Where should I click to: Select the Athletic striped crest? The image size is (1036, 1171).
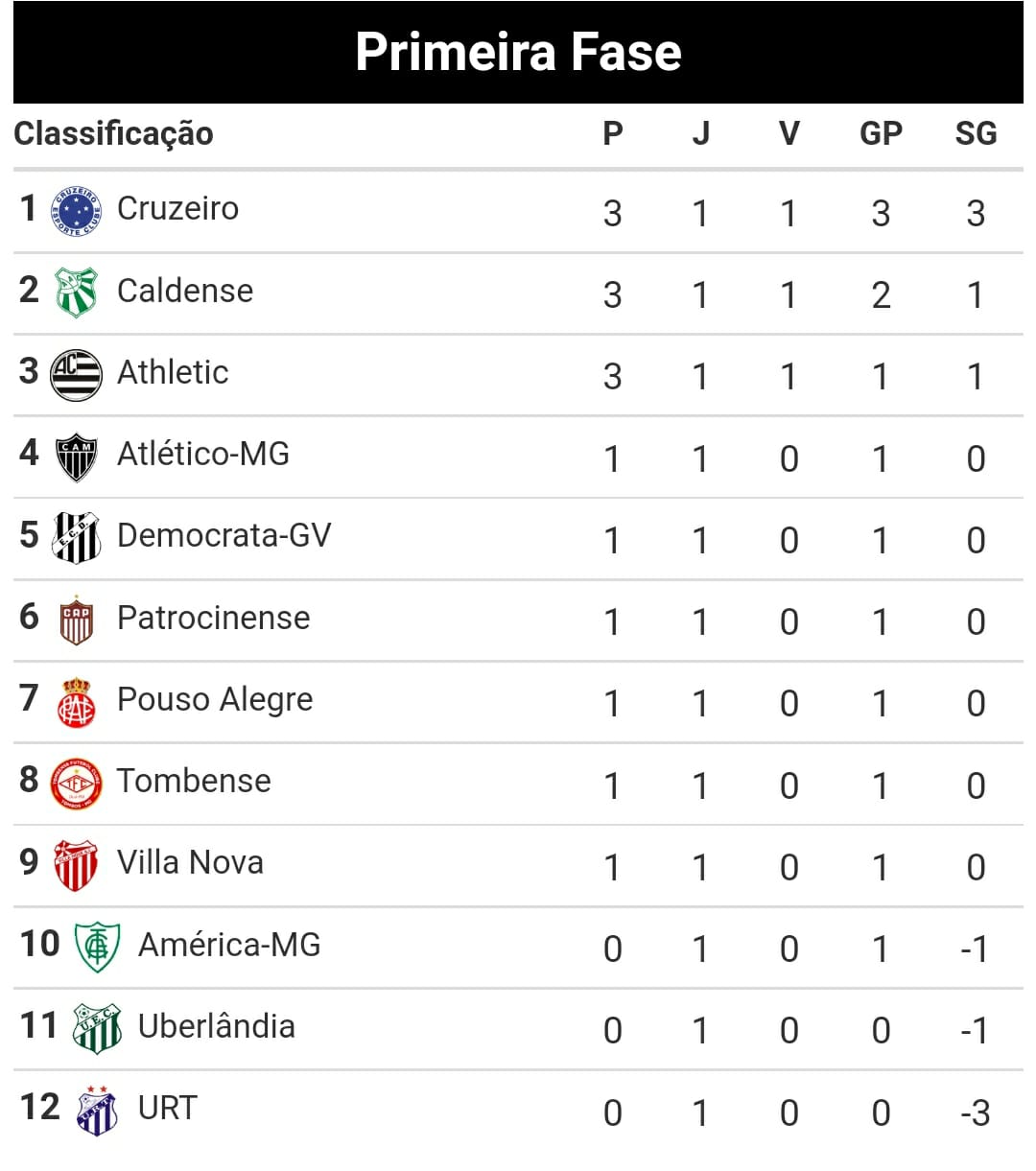pyautogui.click(x=76, y=375)
